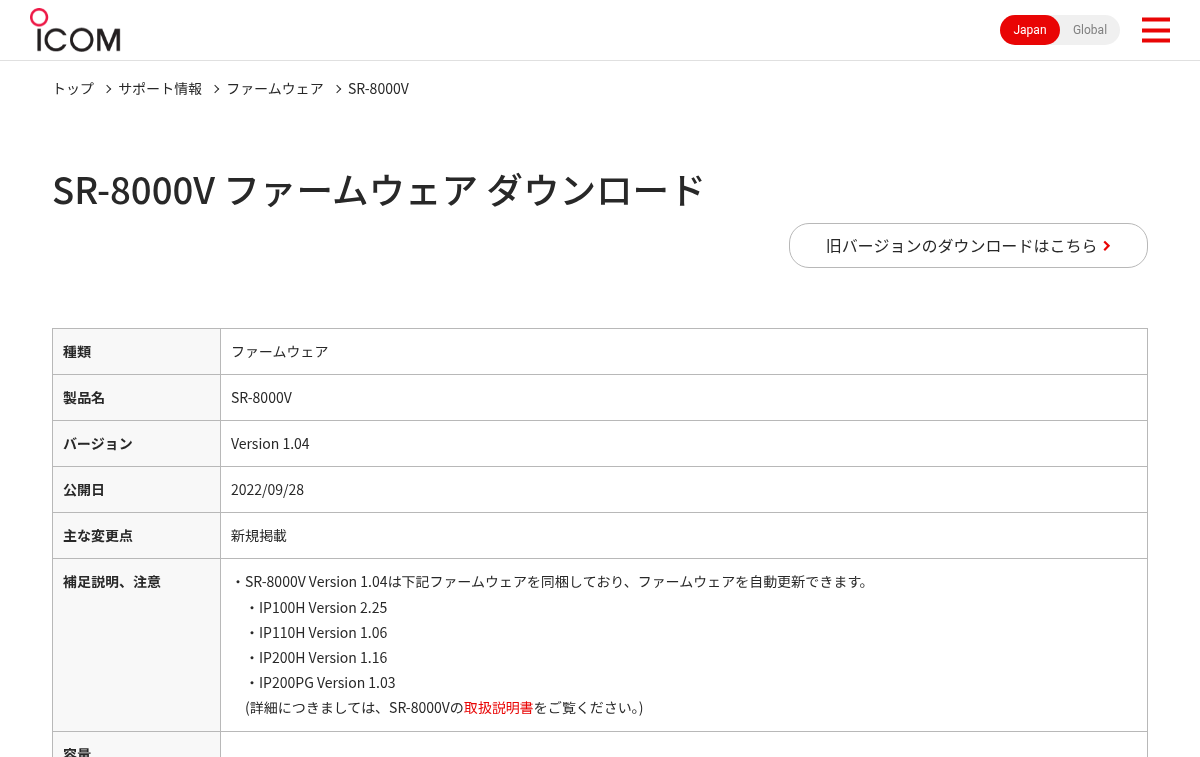Click the 主な変更点 row header
The image size is (1200, 757).
(x=136, y=535)
